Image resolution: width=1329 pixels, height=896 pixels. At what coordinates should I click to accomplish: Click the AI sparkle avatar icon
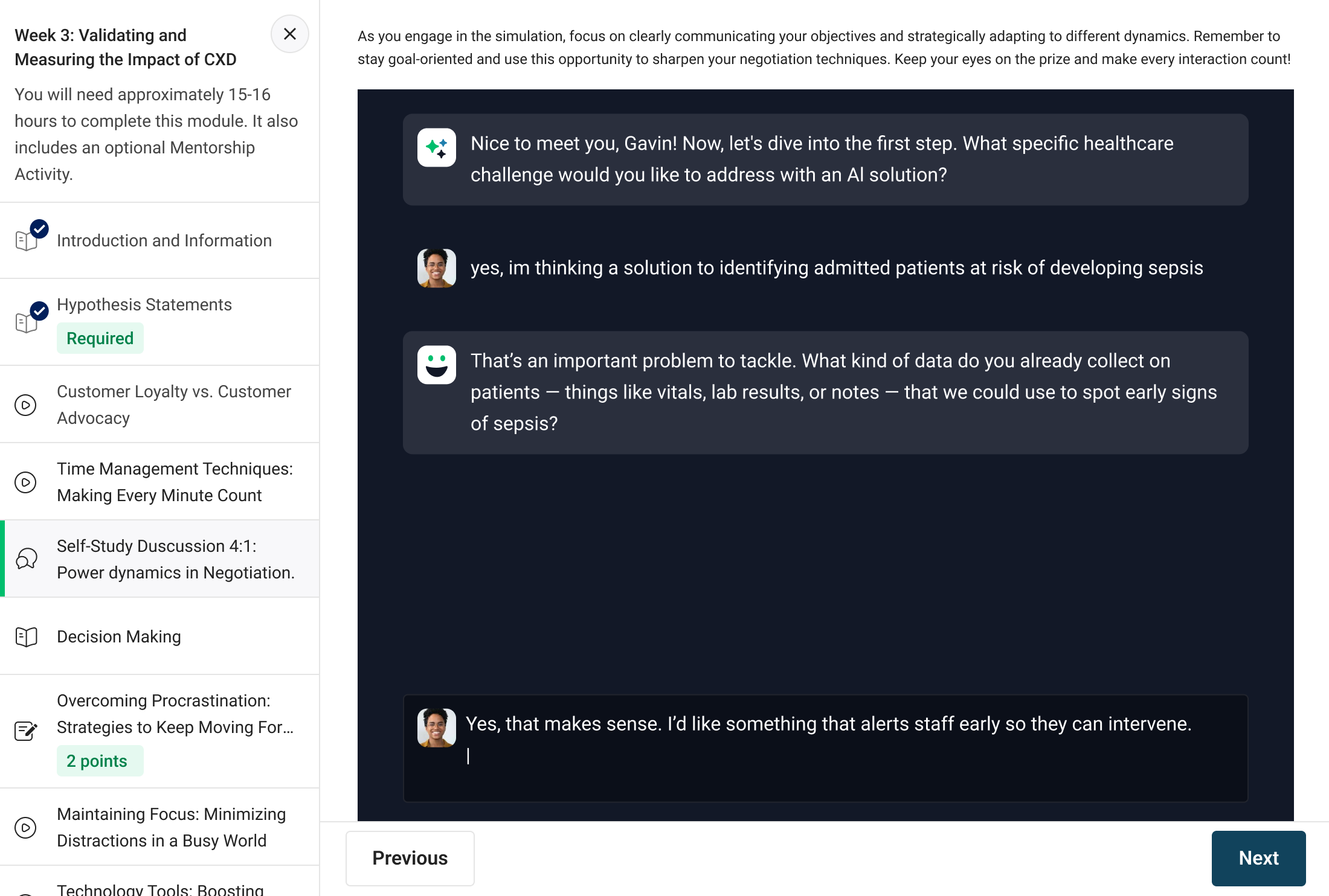pyautogui.click(x=436, y=147)
